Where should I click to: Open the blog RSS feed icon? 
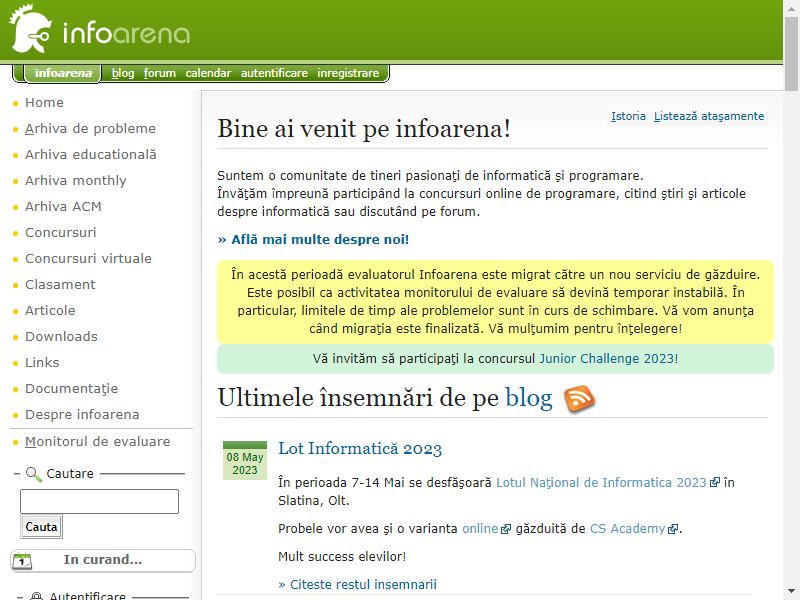pos(580,399)
